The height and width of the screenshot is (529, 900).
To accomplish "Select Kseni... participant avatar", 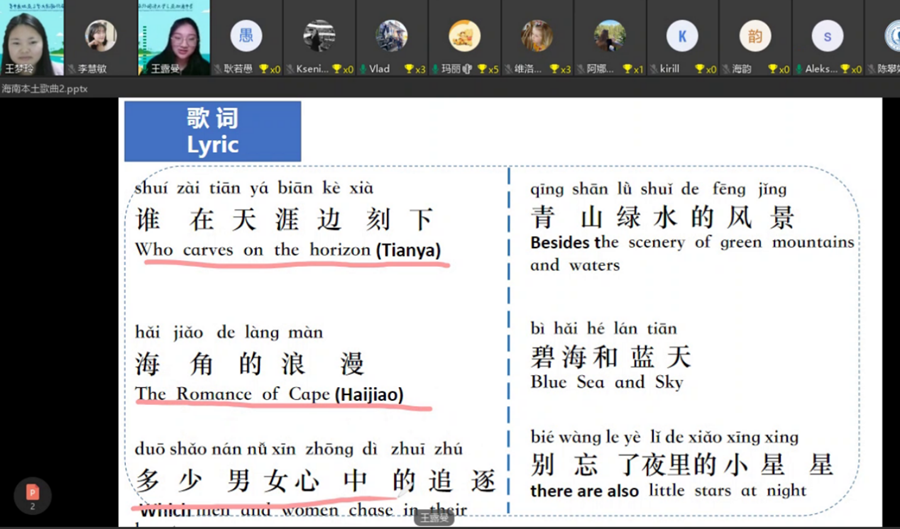I will click(x=319, y=36).
